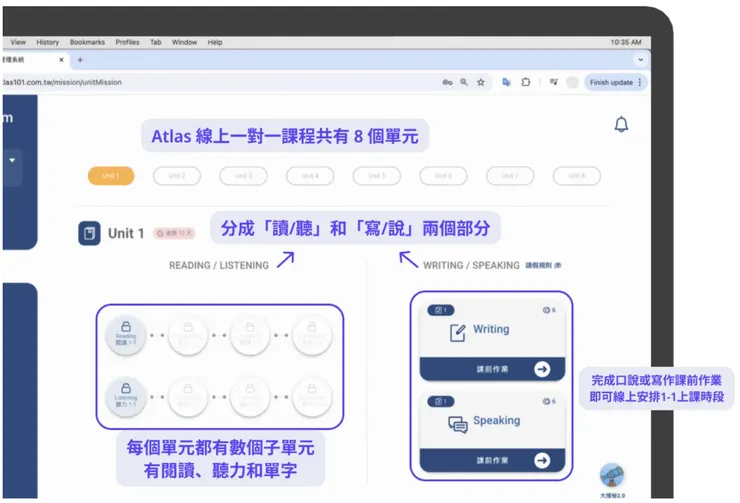Open the Bookmarks menu
The height and width of the screenshot is (503, 740).
point(87,42)
